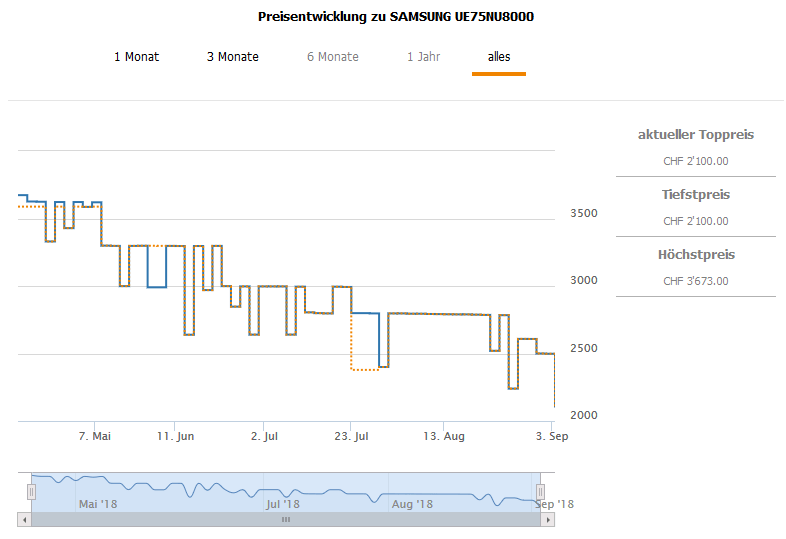The width and height of the screenshot is (786, 539).
Task: Click the highest price CHF 3'673.00
Action: [696, 281]
